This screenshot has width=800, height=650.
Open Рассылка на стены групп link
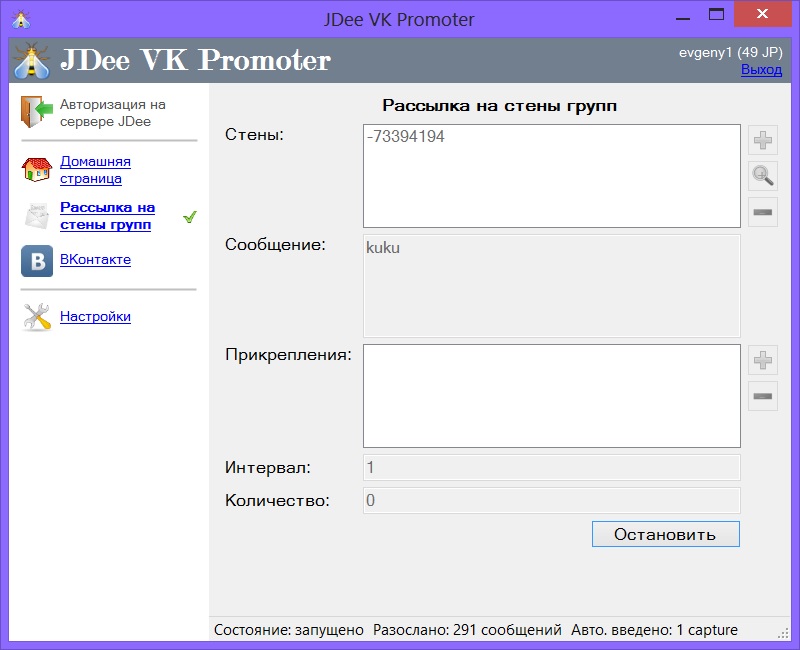tap(108, 216)
